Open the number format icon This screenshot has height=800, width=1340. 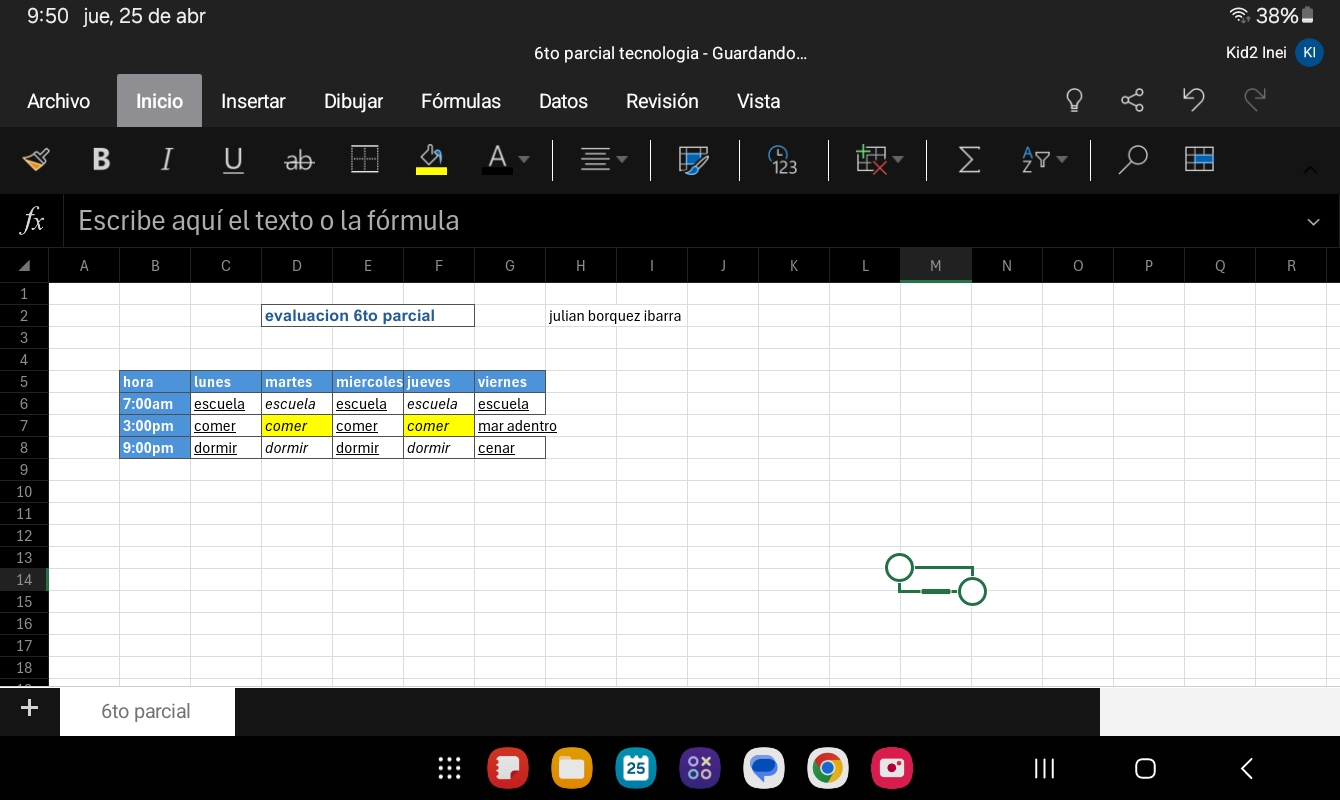(783, 160)
